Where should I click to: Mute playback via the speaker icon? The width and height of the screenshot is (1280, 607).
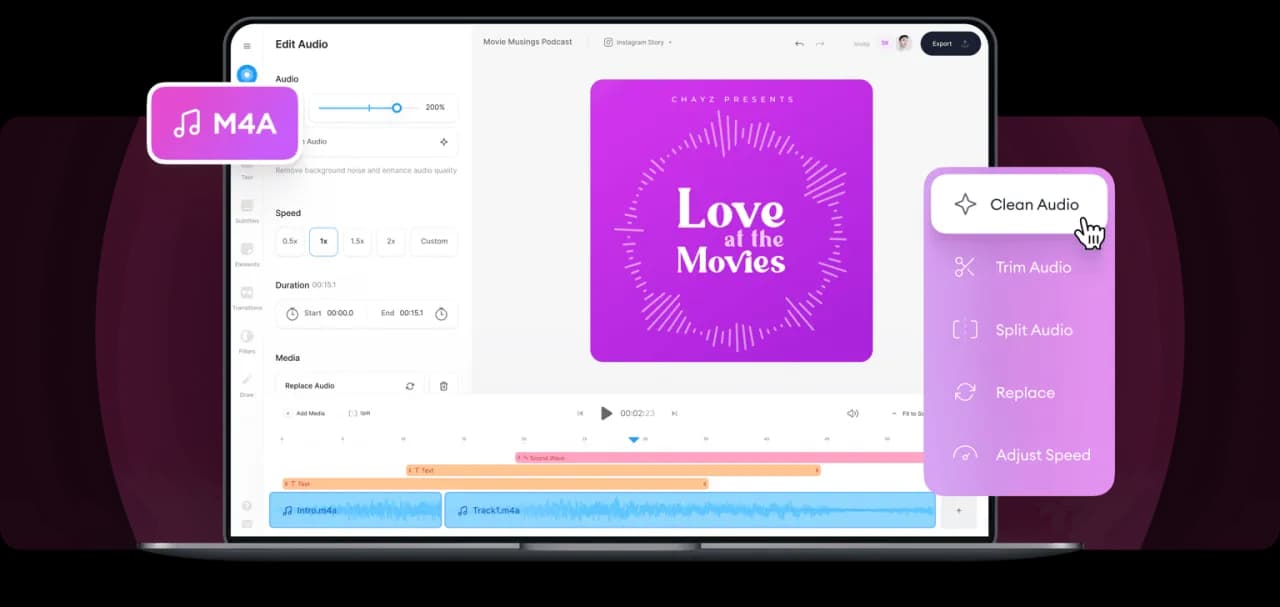click(x=852, y=412)
